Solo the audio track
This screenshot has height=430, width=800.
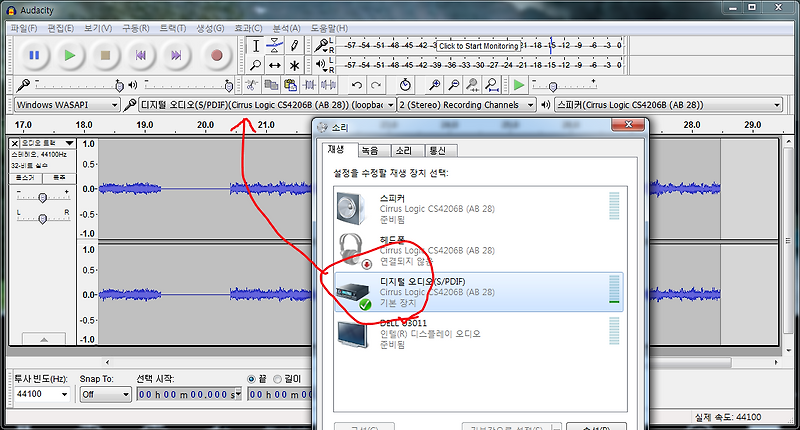tap(59, 178)
